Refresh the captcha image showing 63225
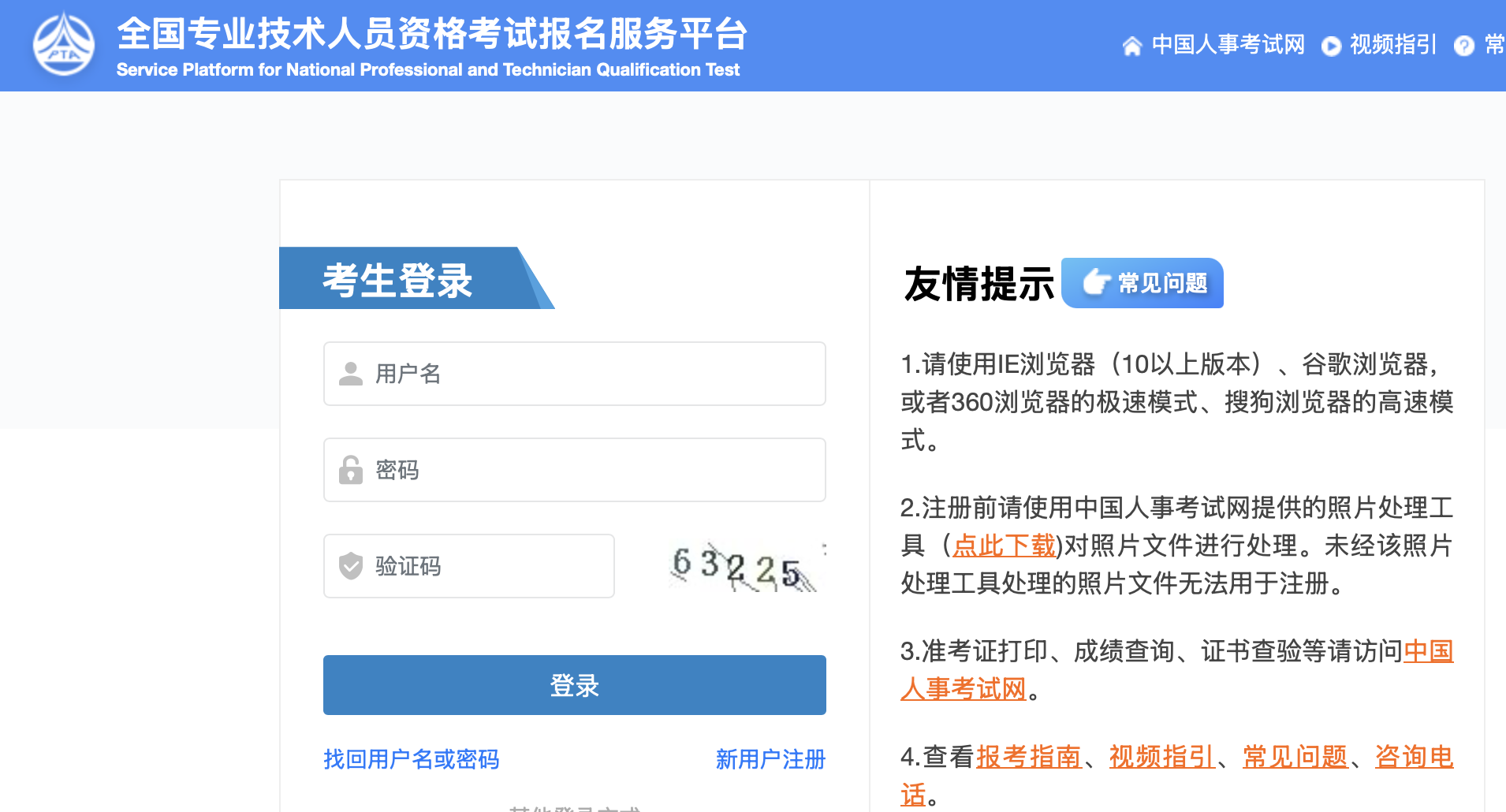 [743, 566]
